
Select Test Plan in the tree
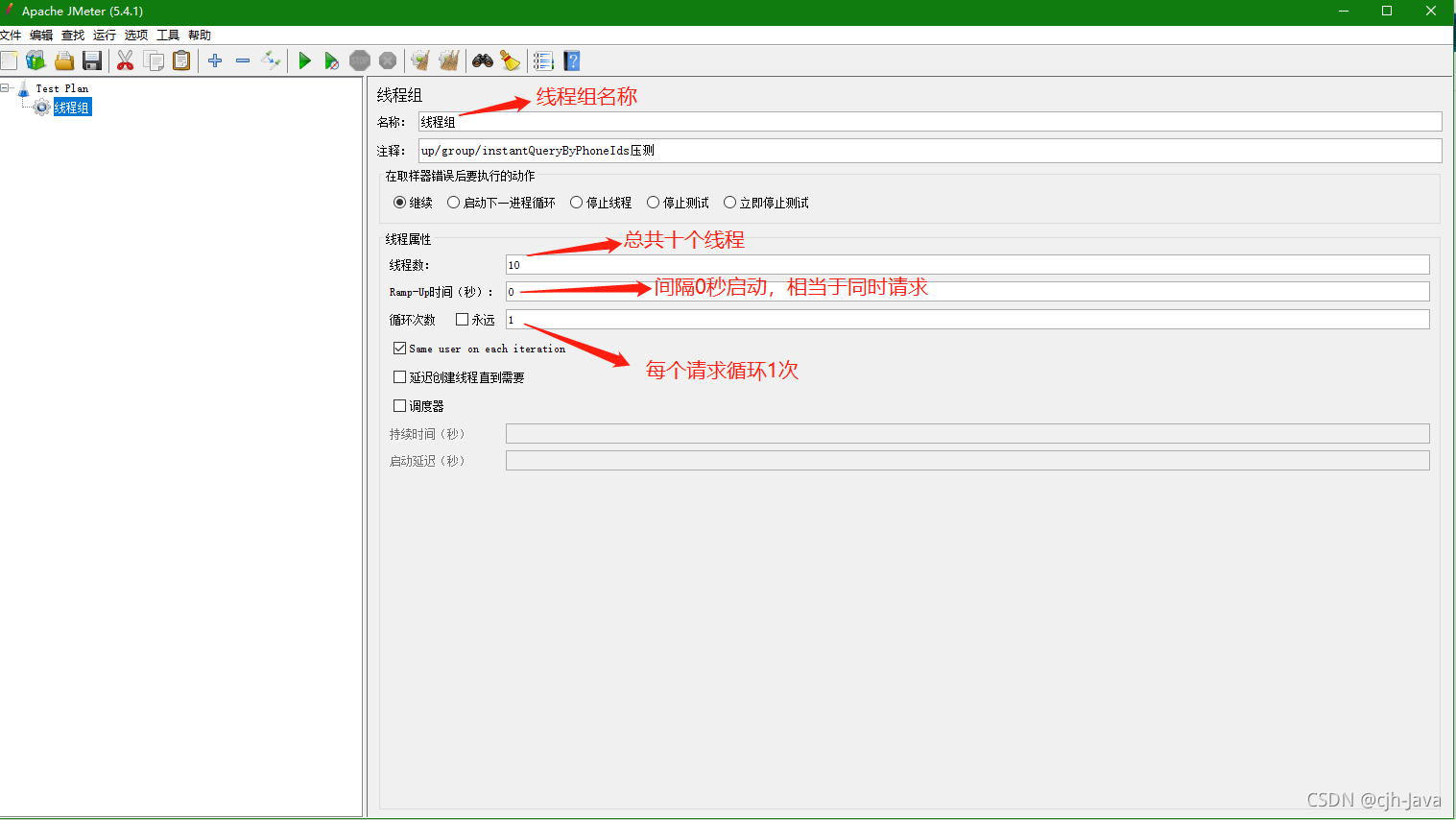62,88
